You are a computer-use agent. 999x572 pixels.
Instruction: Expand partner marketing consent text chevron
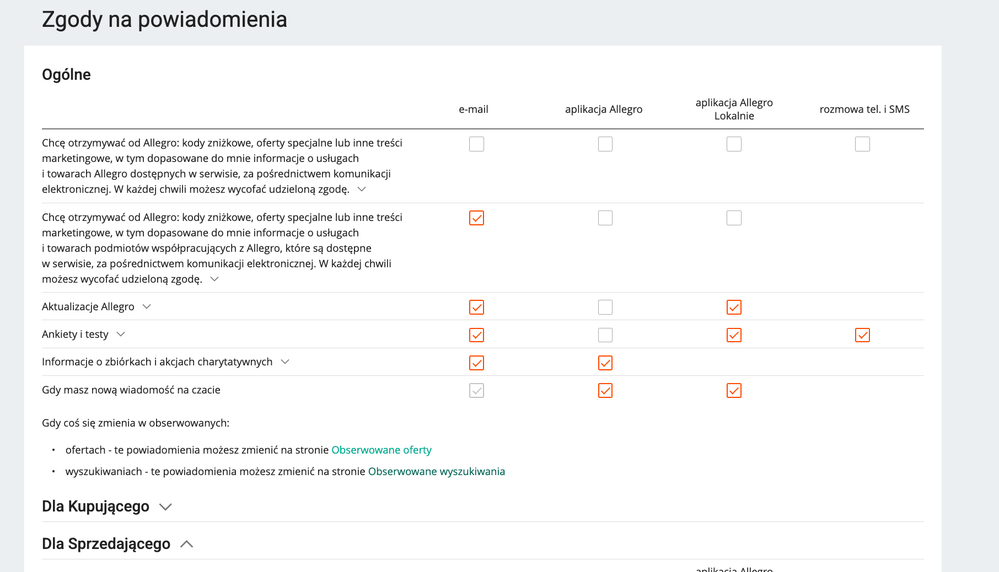[214, 280]
